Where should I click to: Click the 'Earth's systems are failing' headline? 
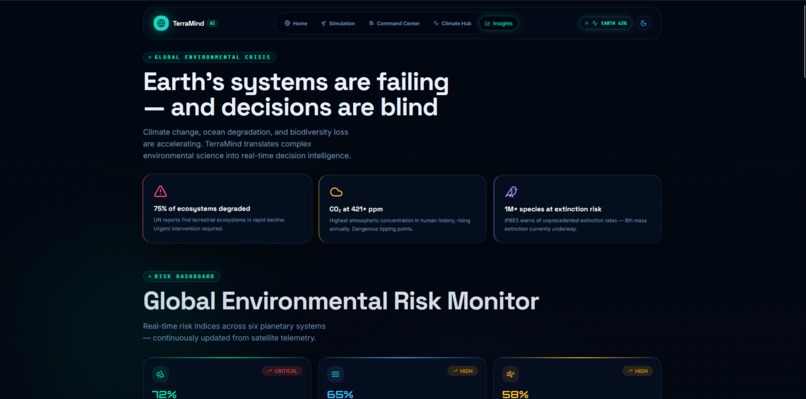tap(296, 82)
